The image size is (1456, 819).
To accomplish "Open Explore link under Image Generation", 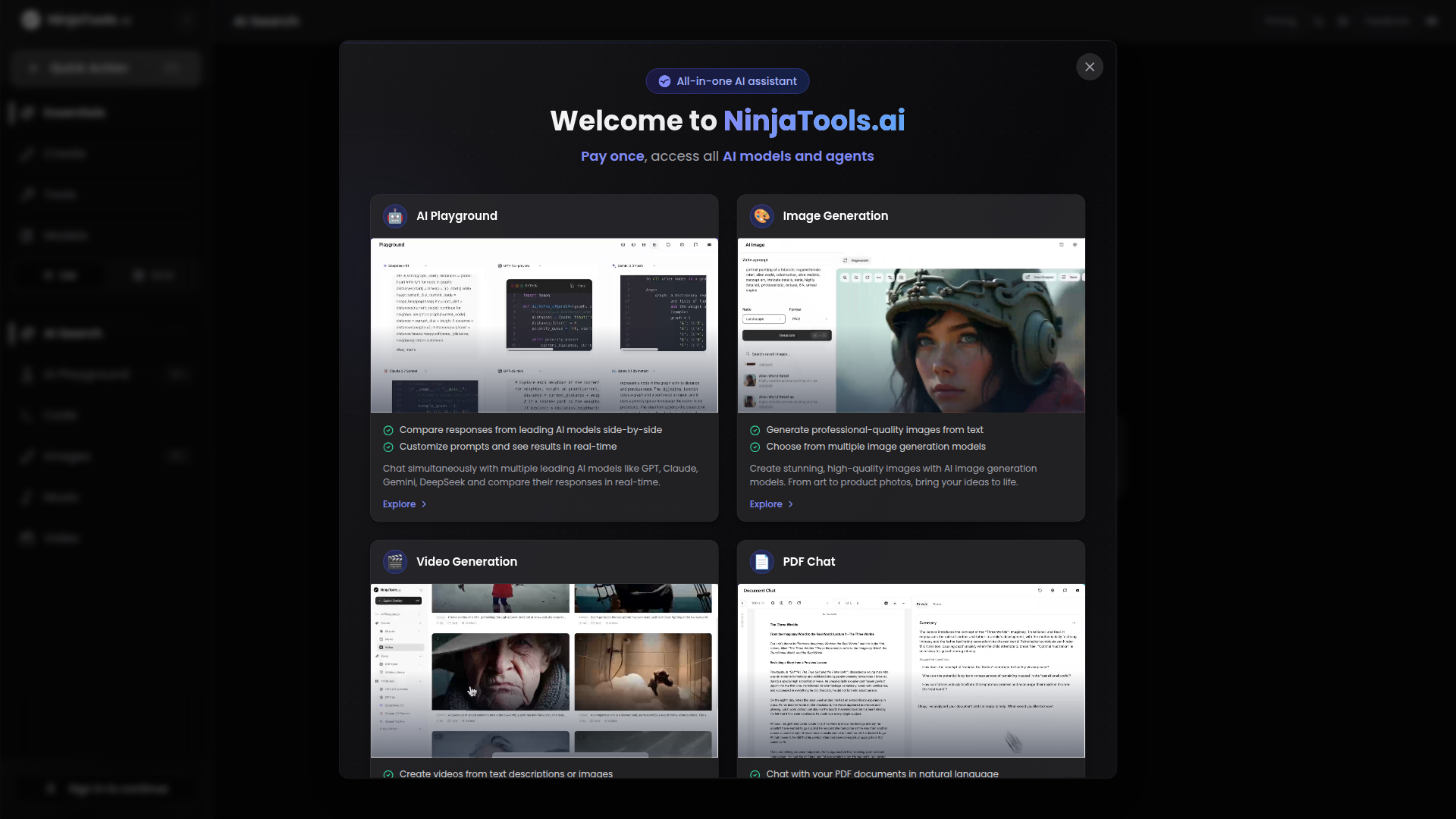I will 771,504.
